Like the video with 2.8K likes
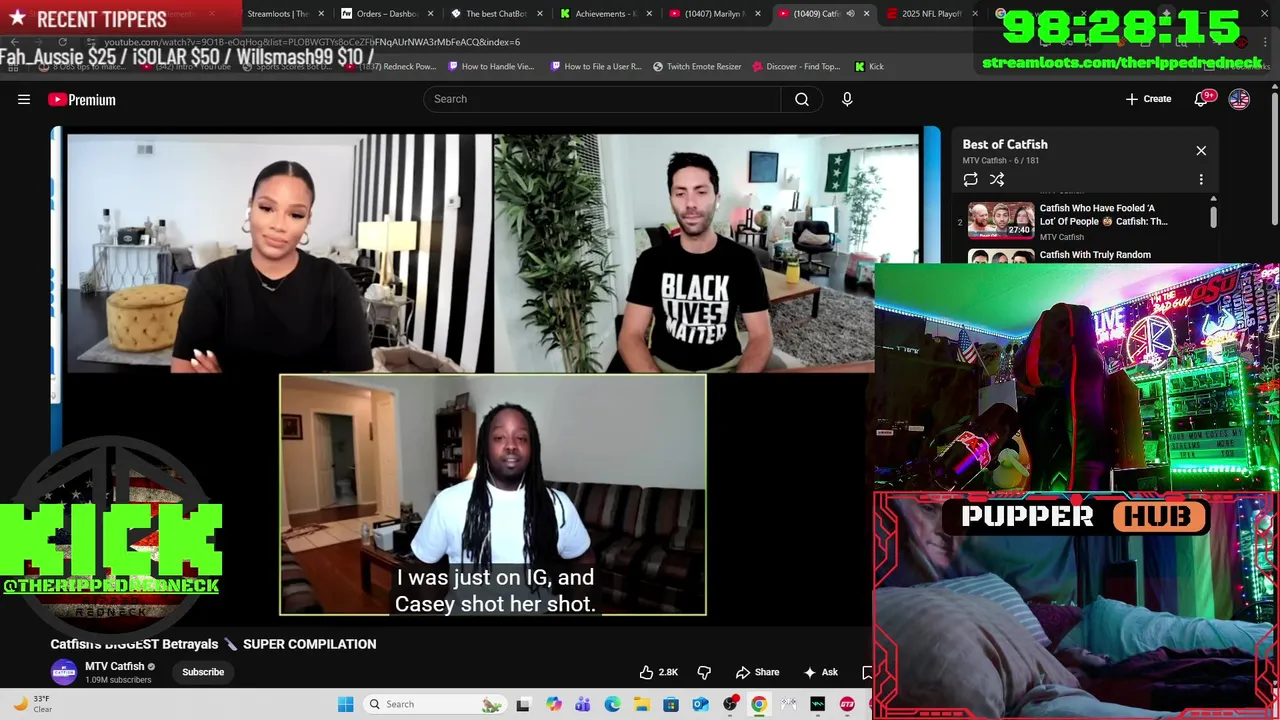Image resolution: width=1280 pixels, height=720 pixels. click(658, 672)
